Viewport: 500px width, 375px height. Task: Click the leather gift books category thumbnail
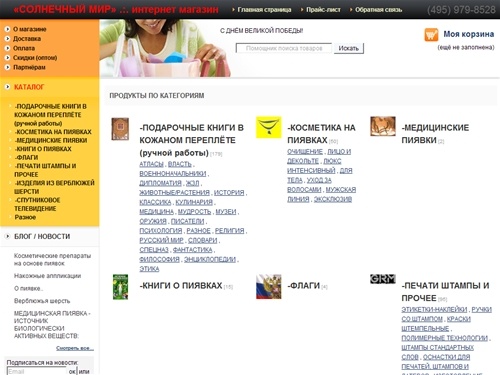point(120,129)
